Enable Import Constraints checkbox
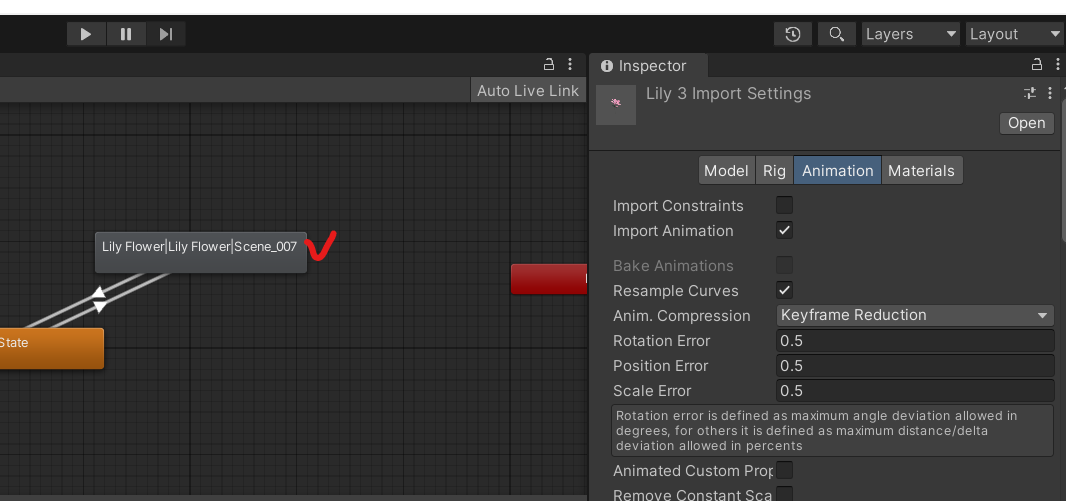 click(785, 205)
